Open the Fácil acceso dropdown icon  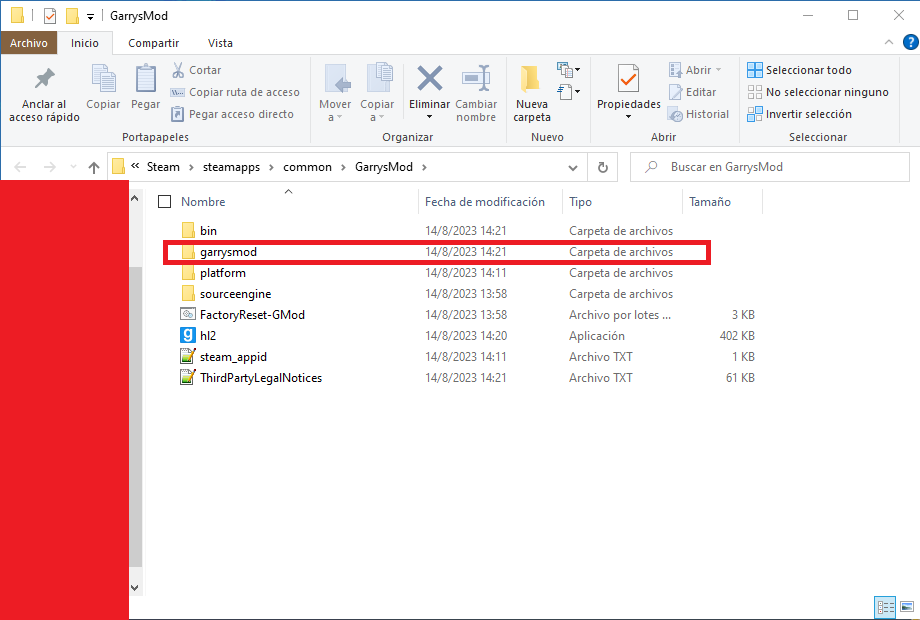coord(568,92)
